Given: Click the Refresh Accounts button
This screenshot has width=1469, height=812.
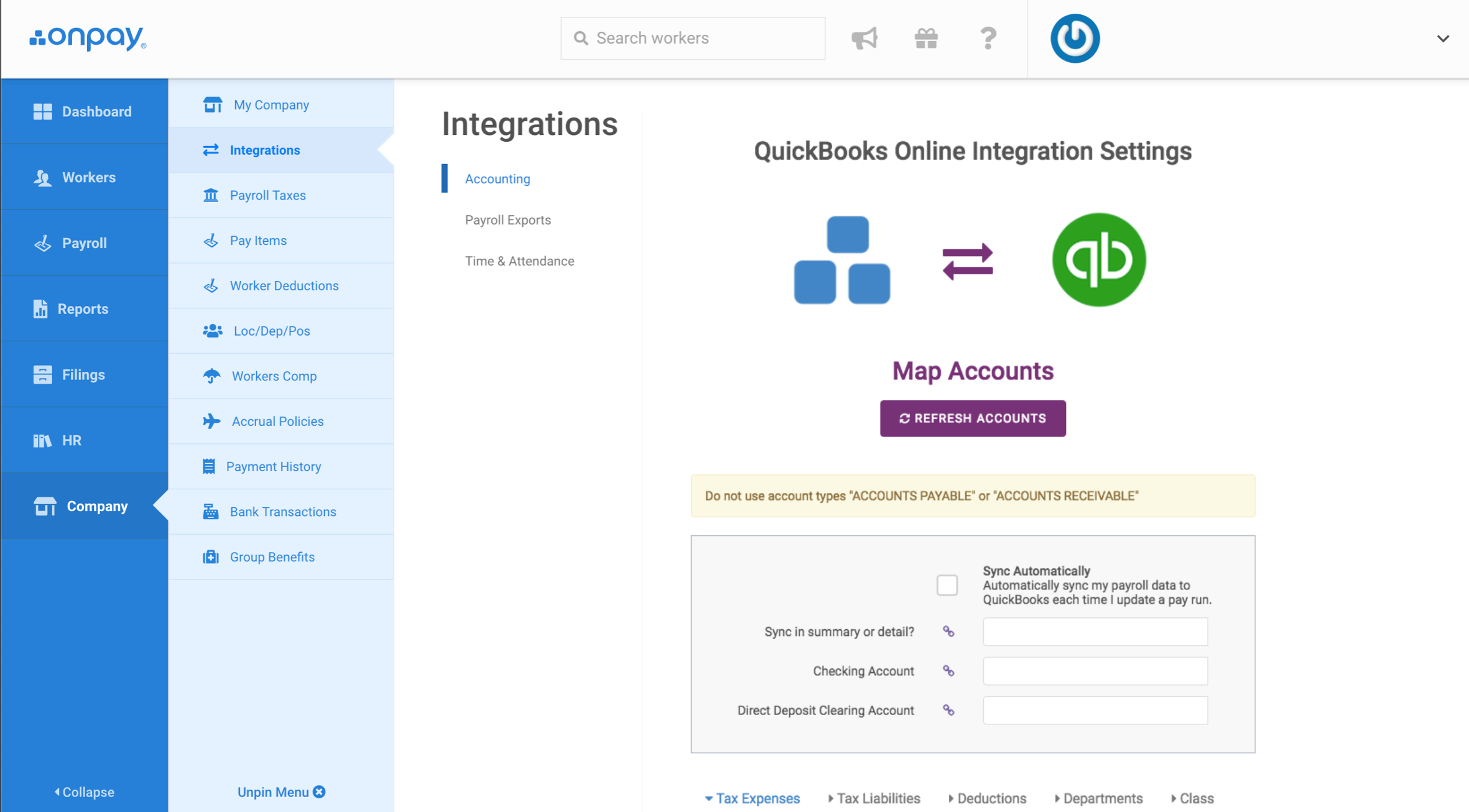Looking at the screenshot, I should point(973,419).
